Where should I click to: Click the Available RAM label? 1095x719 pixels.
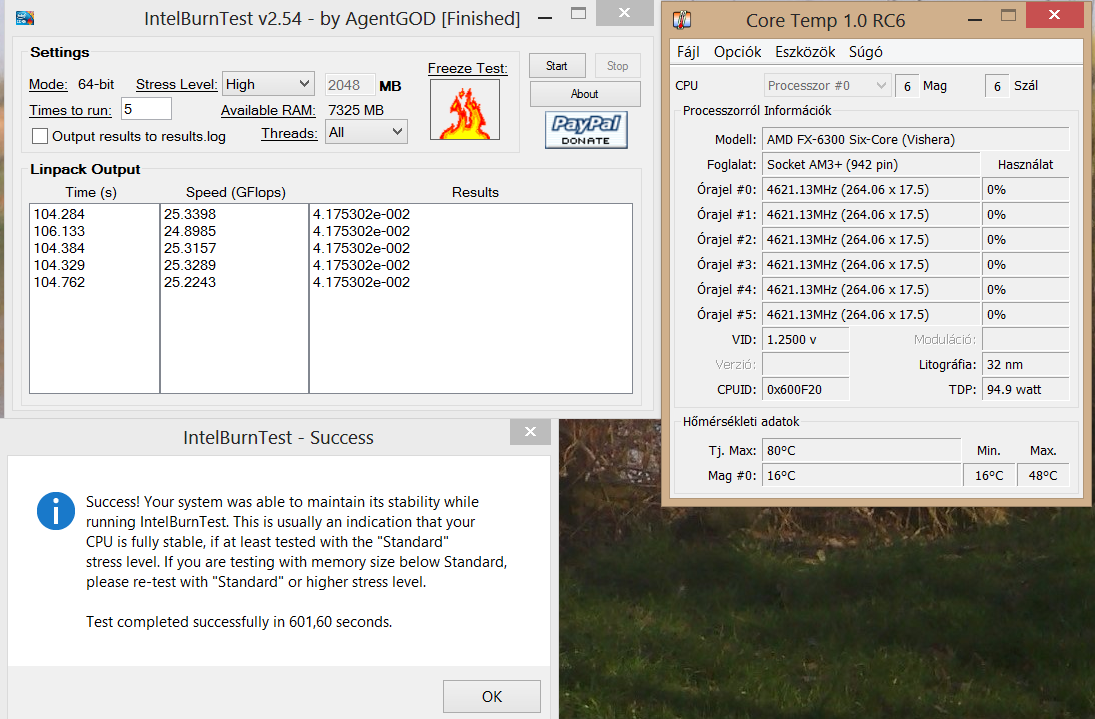coord(268,110)
